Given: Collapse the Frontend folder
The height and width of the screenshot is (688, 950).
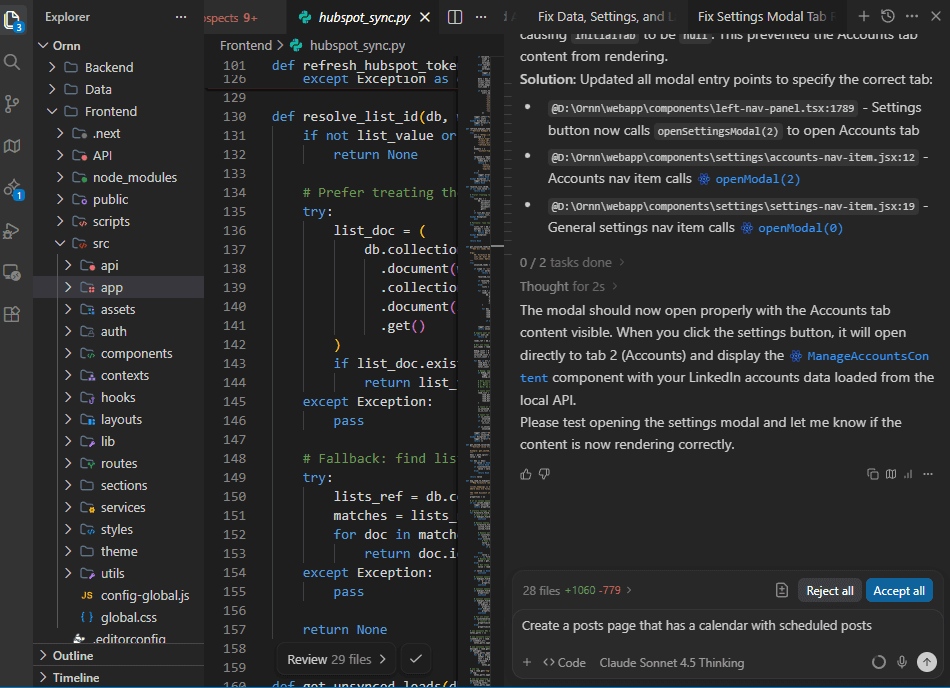Looking at the screenshot, I should click(110, 111).
